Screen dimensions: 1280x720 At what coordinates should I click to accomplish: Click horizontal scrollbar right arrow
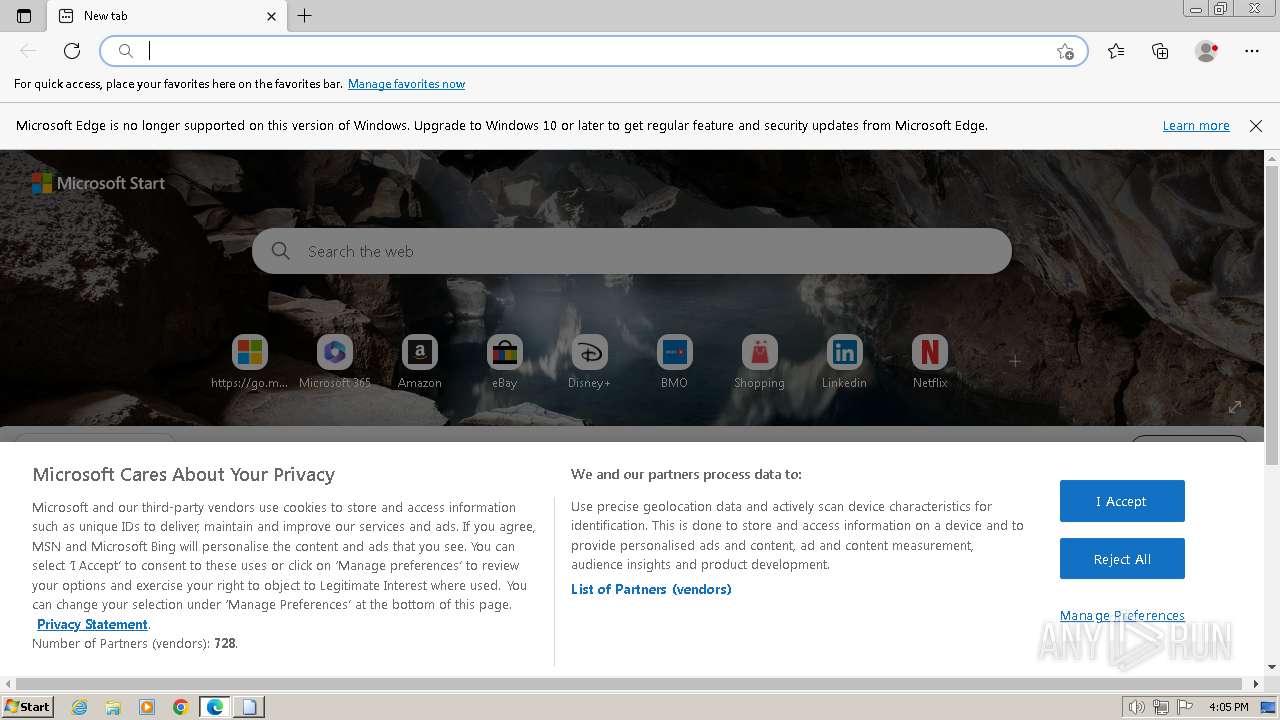click(x=1257, y=684)
